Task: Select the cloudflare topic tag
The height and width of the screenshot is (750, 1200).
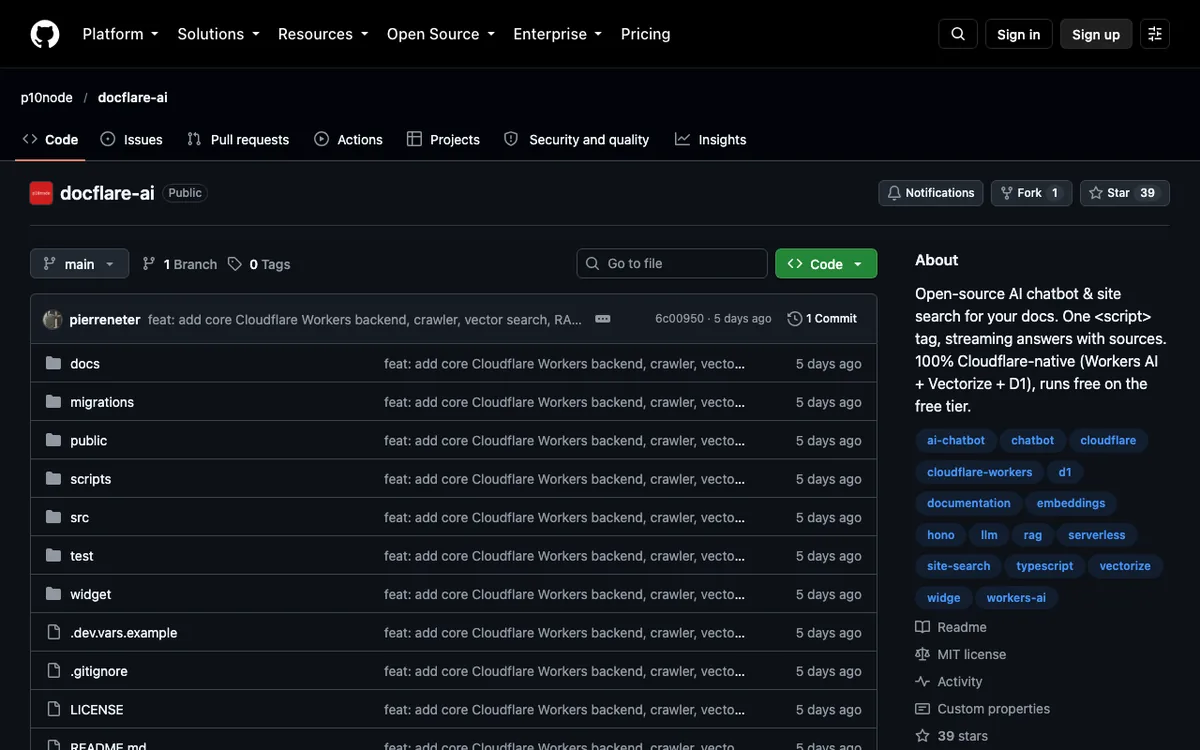Action: 1108,440
